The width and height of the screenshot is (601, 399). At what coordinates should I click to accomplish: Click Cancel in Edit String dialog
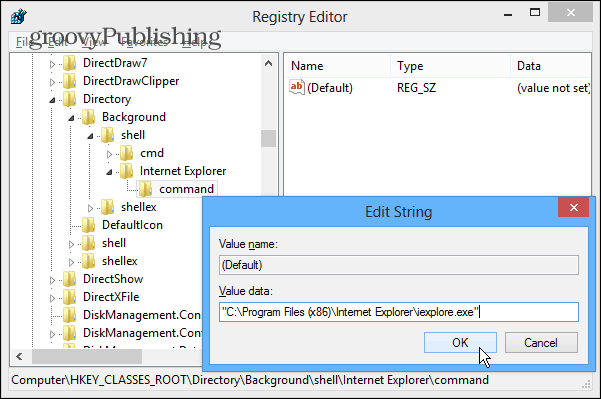click(541, 342)
